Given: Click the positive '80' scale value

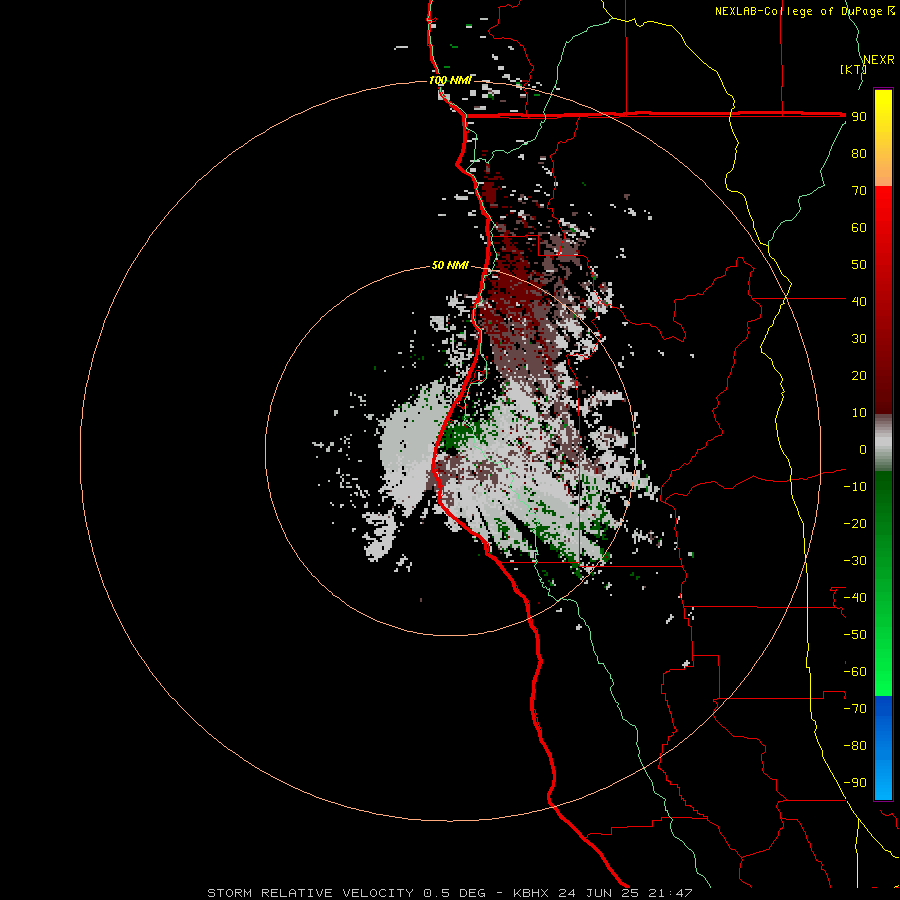Looking at the screenshot, I should point(859,153).
